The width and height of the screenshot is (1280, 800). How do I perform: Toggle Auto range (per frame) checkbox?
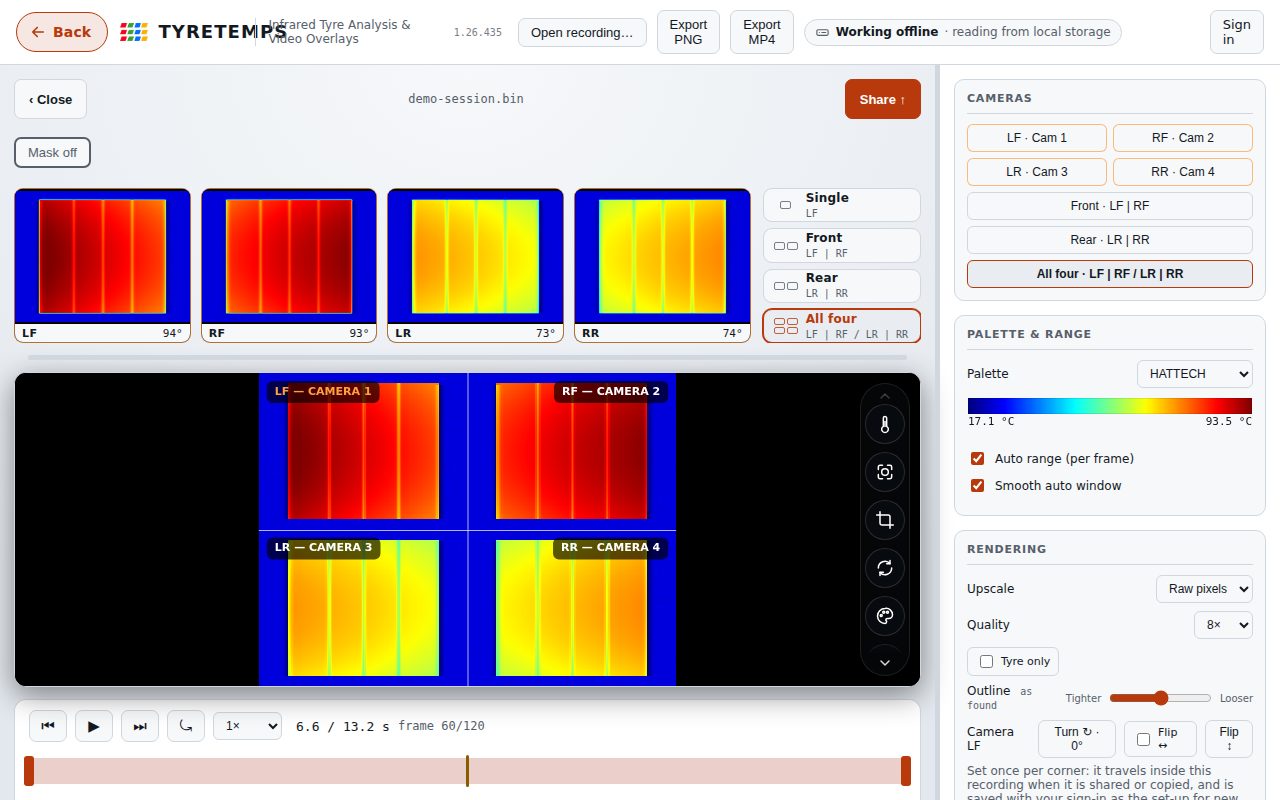tap(978, 459)
